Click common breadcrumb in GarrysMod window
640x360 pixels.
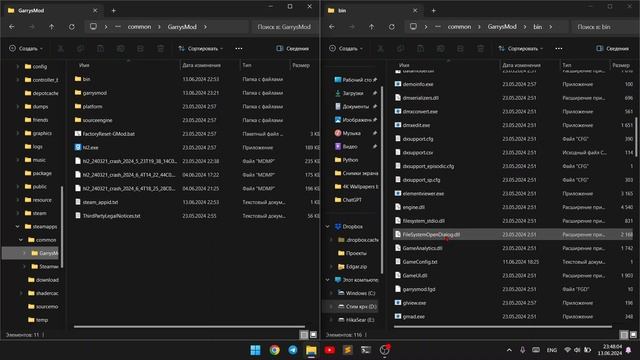coord(139,27)
